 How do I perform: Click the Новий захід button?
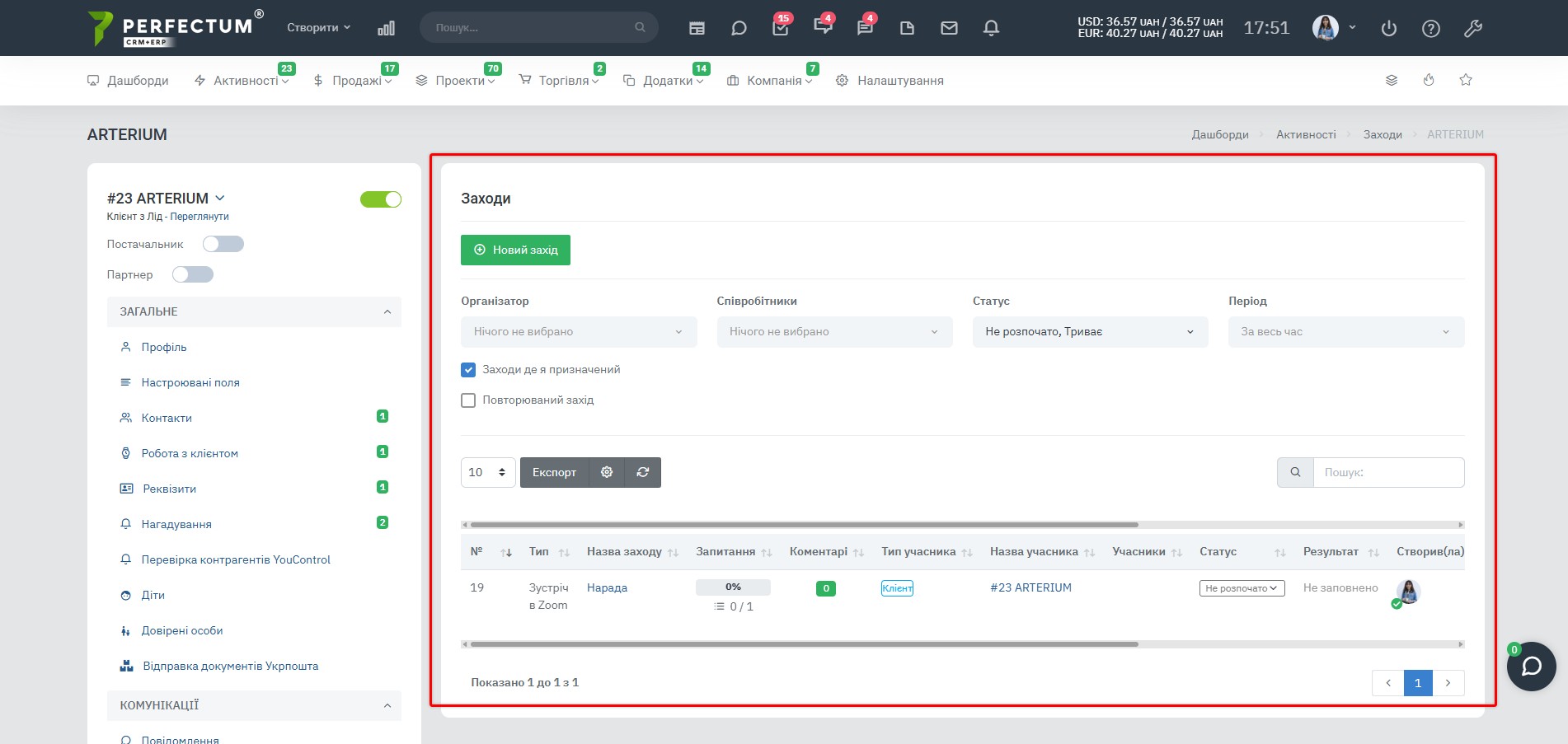[x=515, y=250]
